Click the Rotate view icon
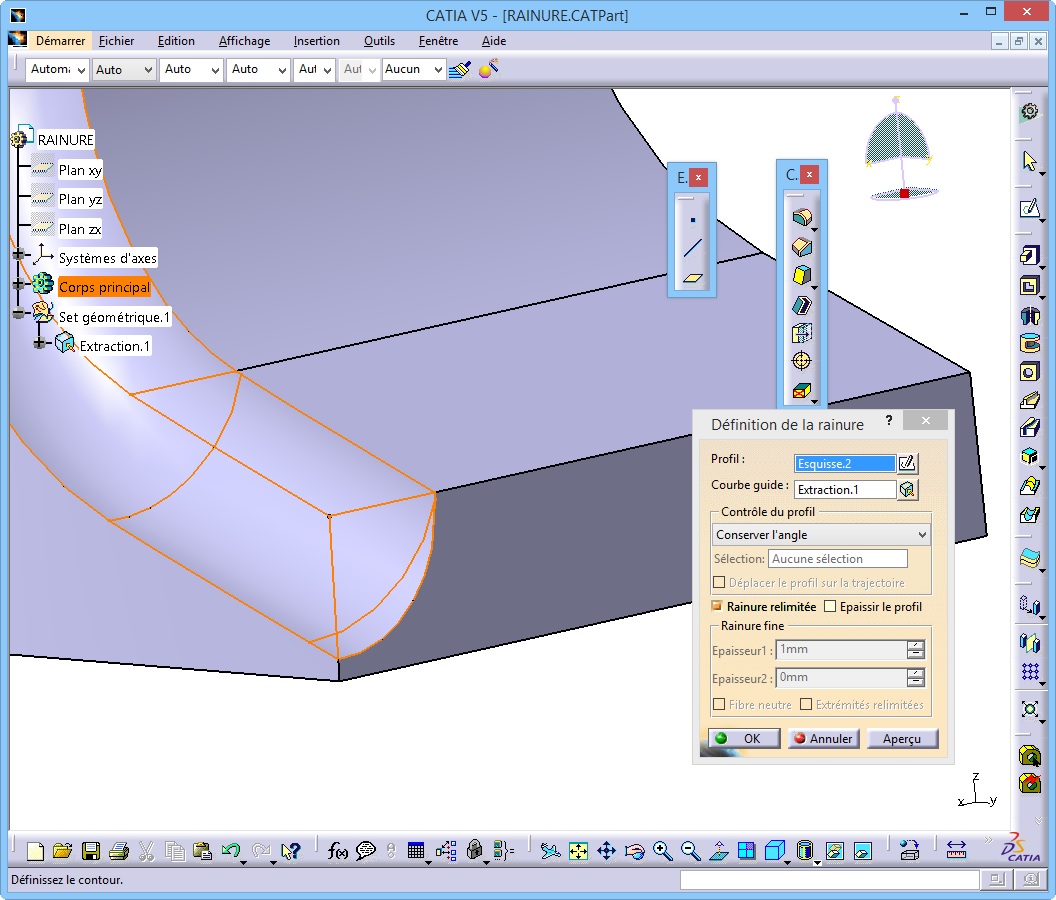1056x900 pixels. 634,851
